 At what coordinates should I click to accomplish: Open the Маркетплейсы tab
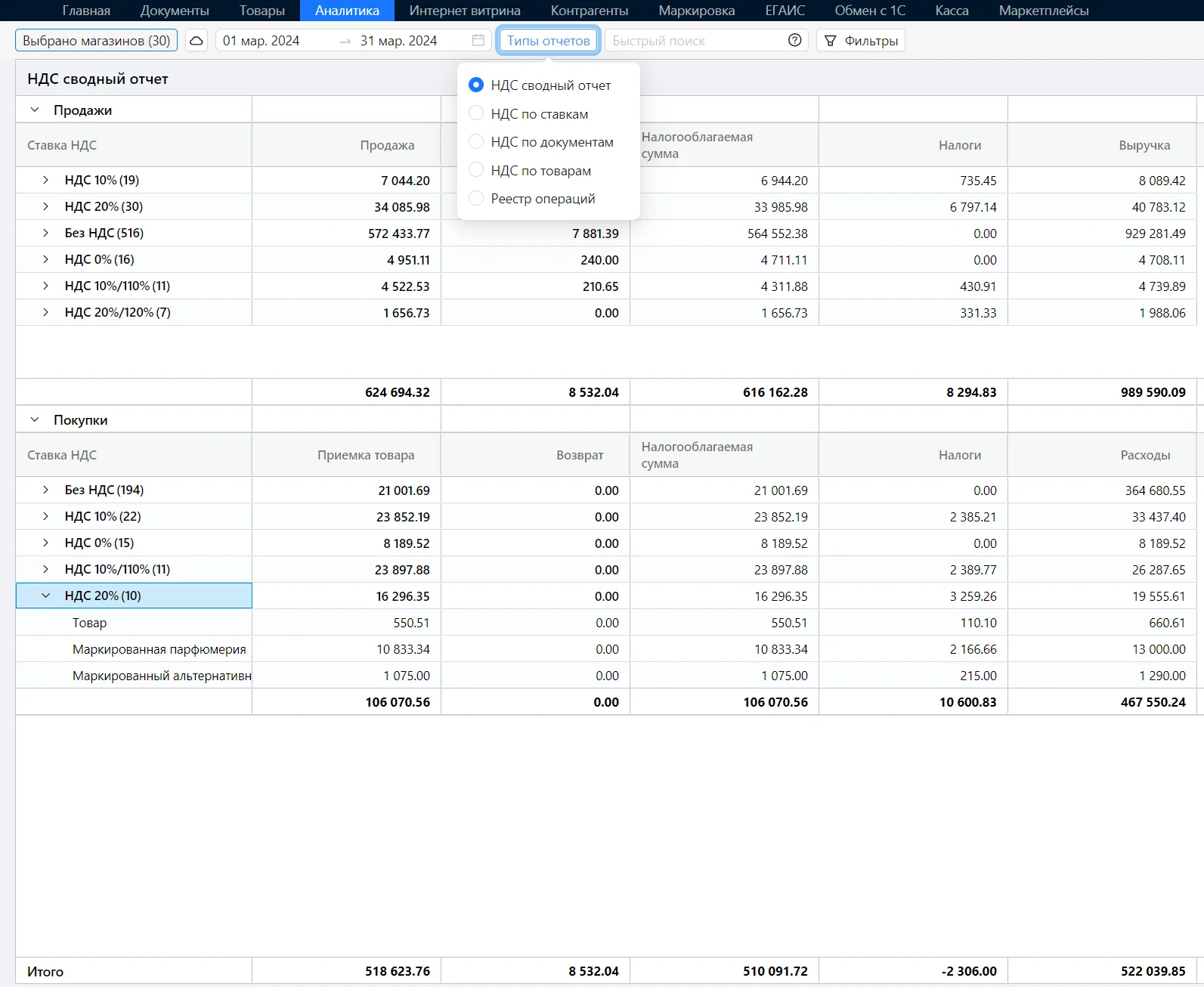click(x=1044, y=11)
